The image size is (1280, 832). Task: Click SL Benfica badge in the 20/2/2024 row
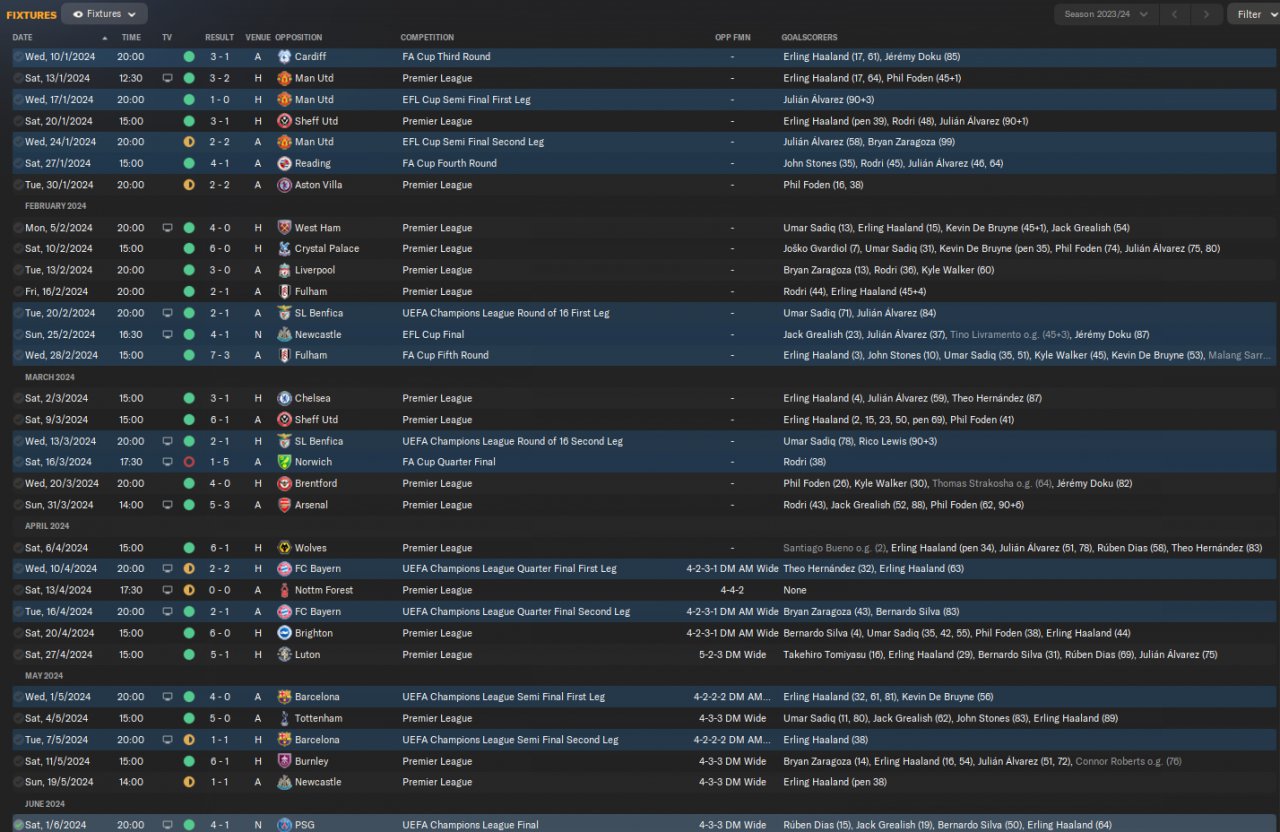point(284,313)
